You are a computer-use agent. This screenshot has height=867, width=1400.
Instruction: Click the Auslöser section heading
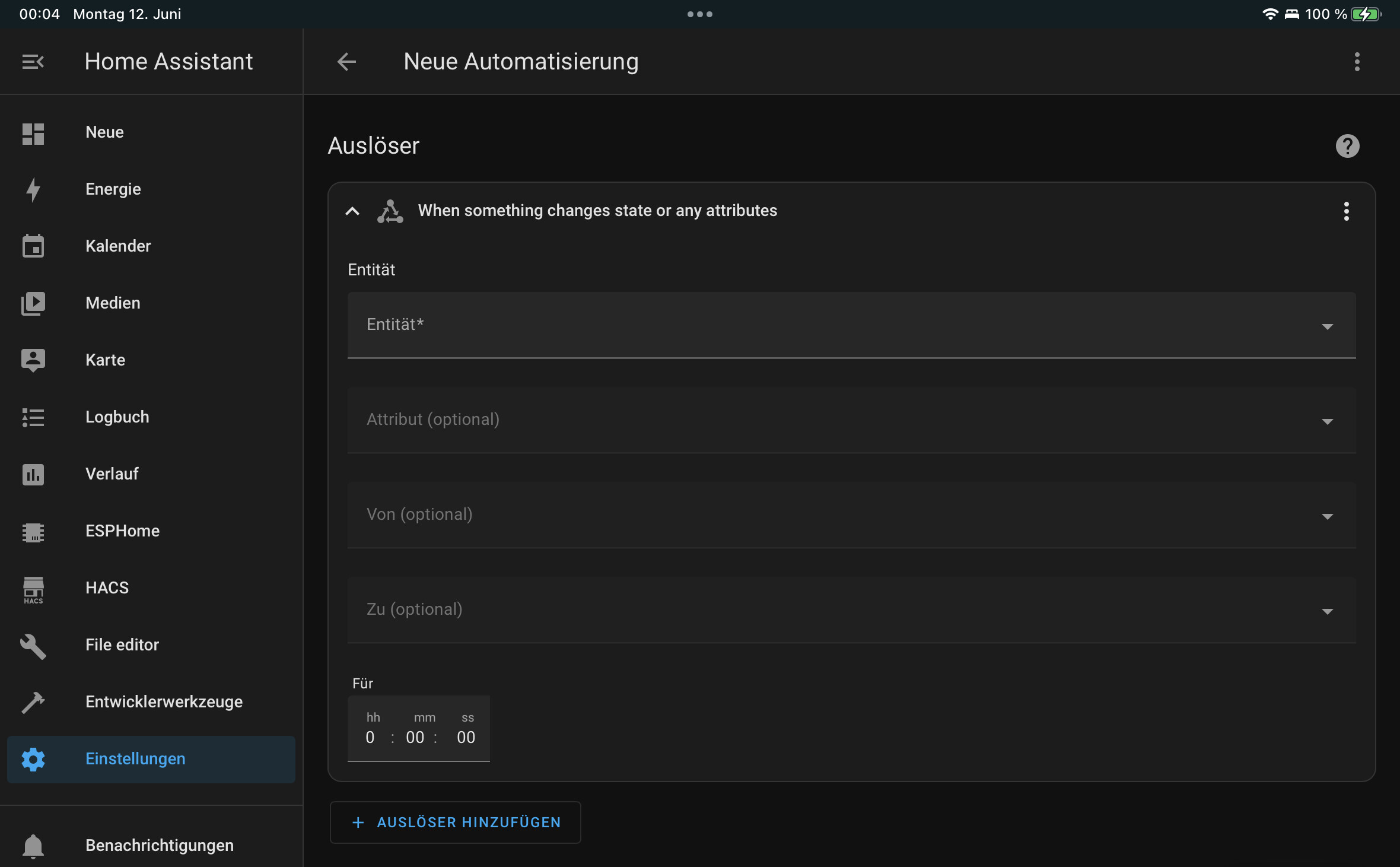point(374,146)
